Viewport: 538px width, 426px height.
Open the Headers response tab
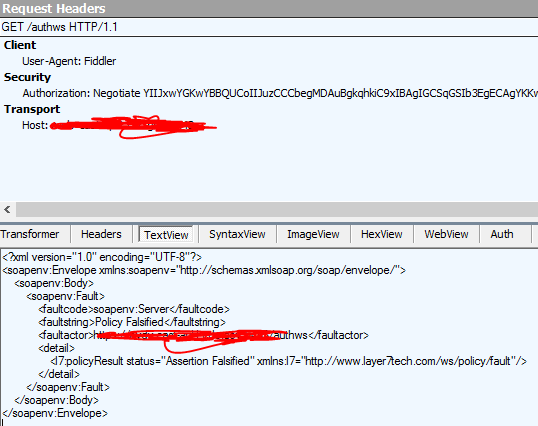pyautogui.click(x=101, y=234)
